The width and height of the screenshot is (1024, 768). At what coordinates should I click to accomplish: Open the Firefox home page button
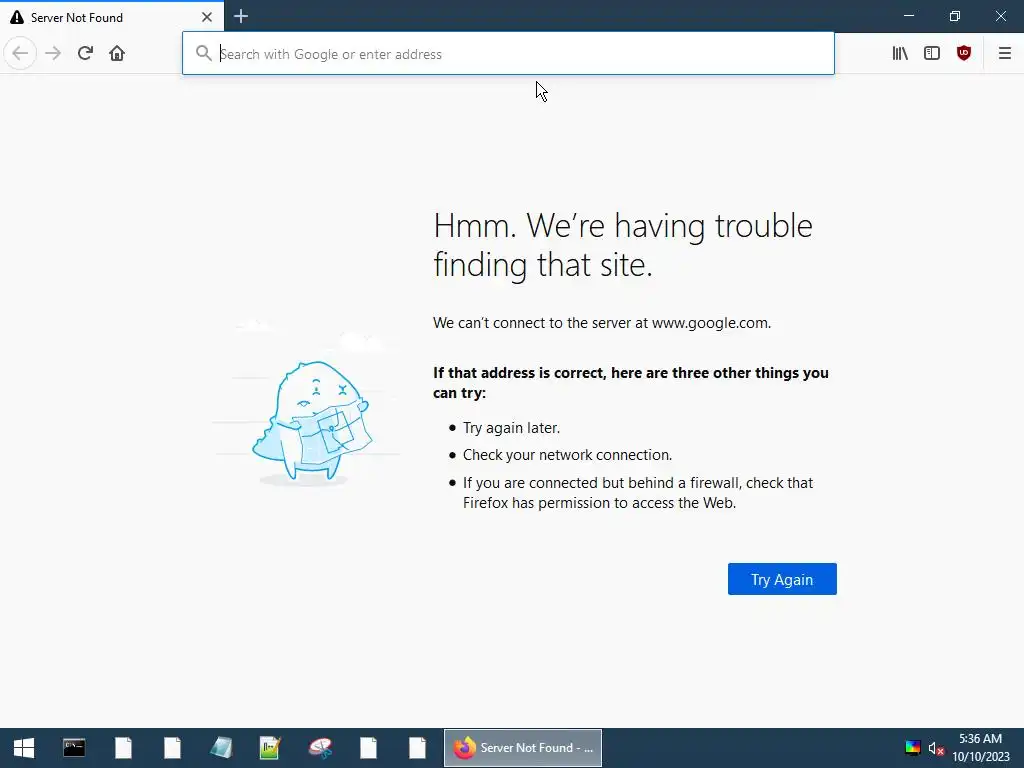117,53
